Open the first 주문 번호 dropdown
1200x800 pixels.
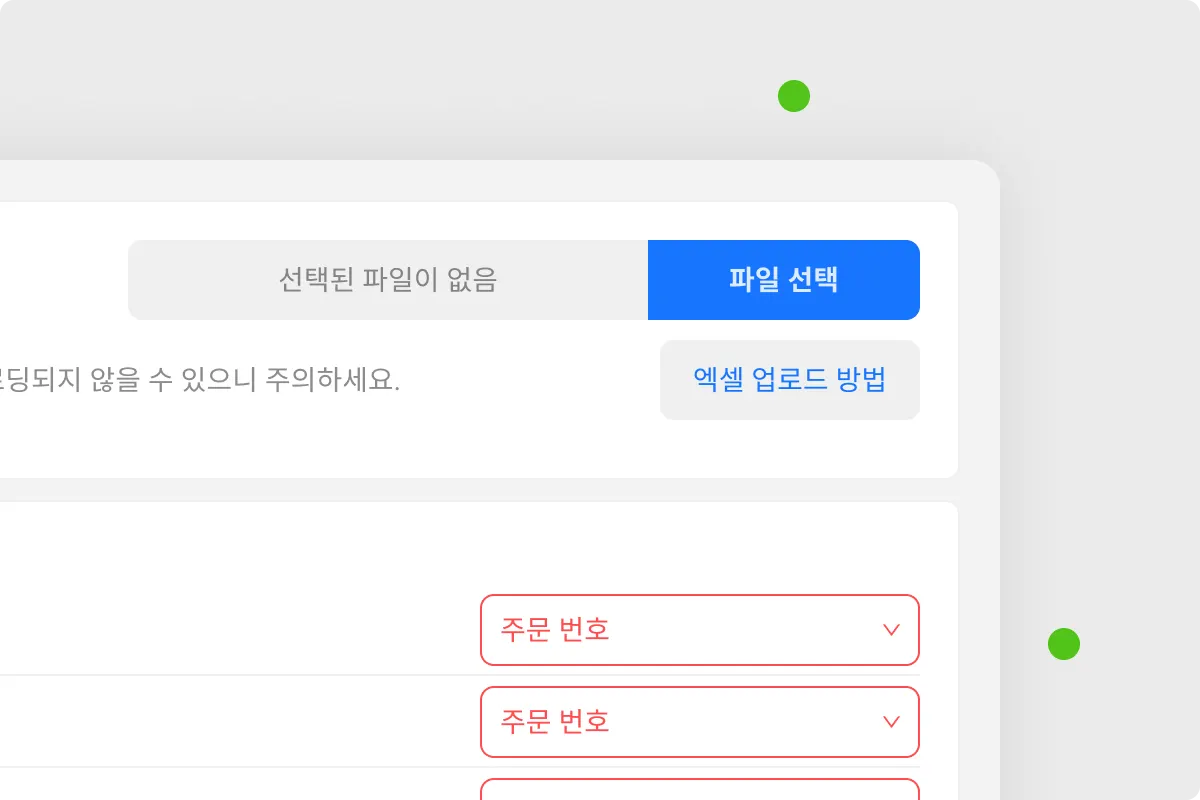(x=699, y=630)
